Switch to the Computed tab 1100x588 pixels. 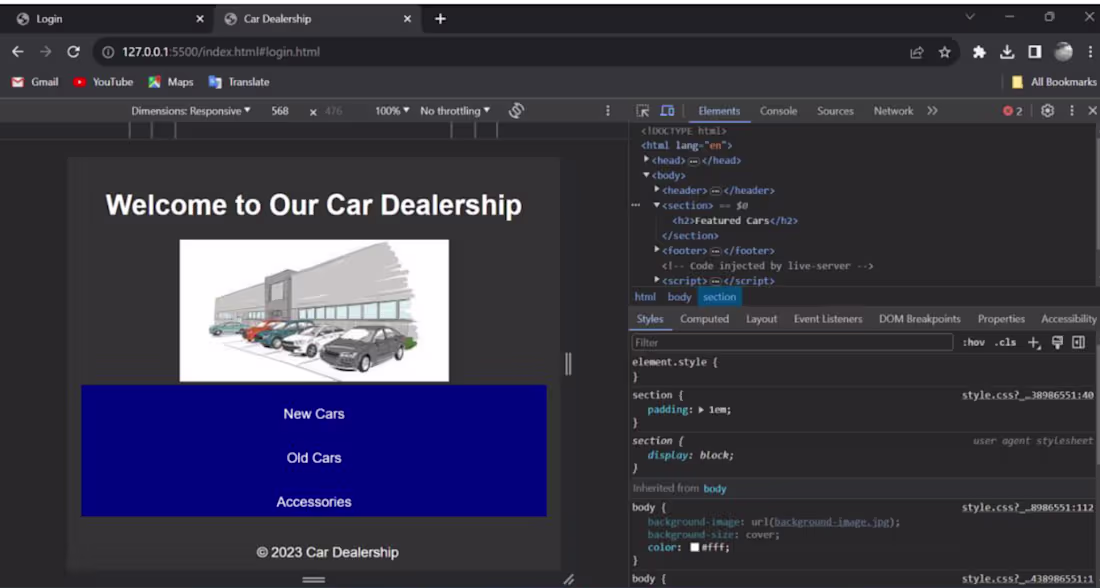click(x=704, y=319)
